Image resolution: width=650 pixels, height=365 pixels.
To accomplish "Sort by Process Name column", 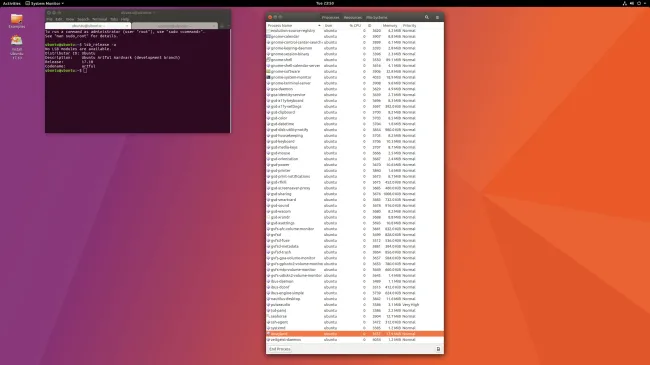I will 294,26.
